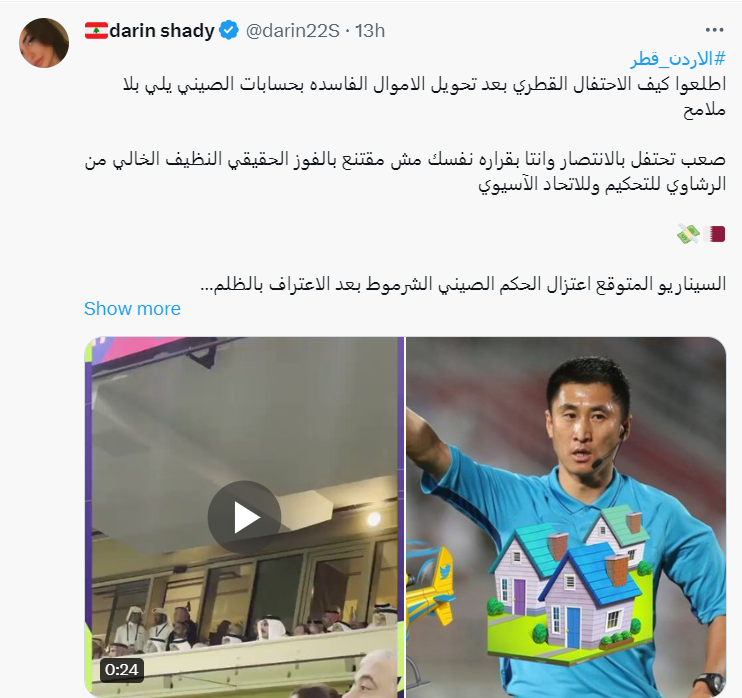The height and width of the screenshot is (698, 742).
Task: Open the referee photo on the right
Action: click(566, 517)
